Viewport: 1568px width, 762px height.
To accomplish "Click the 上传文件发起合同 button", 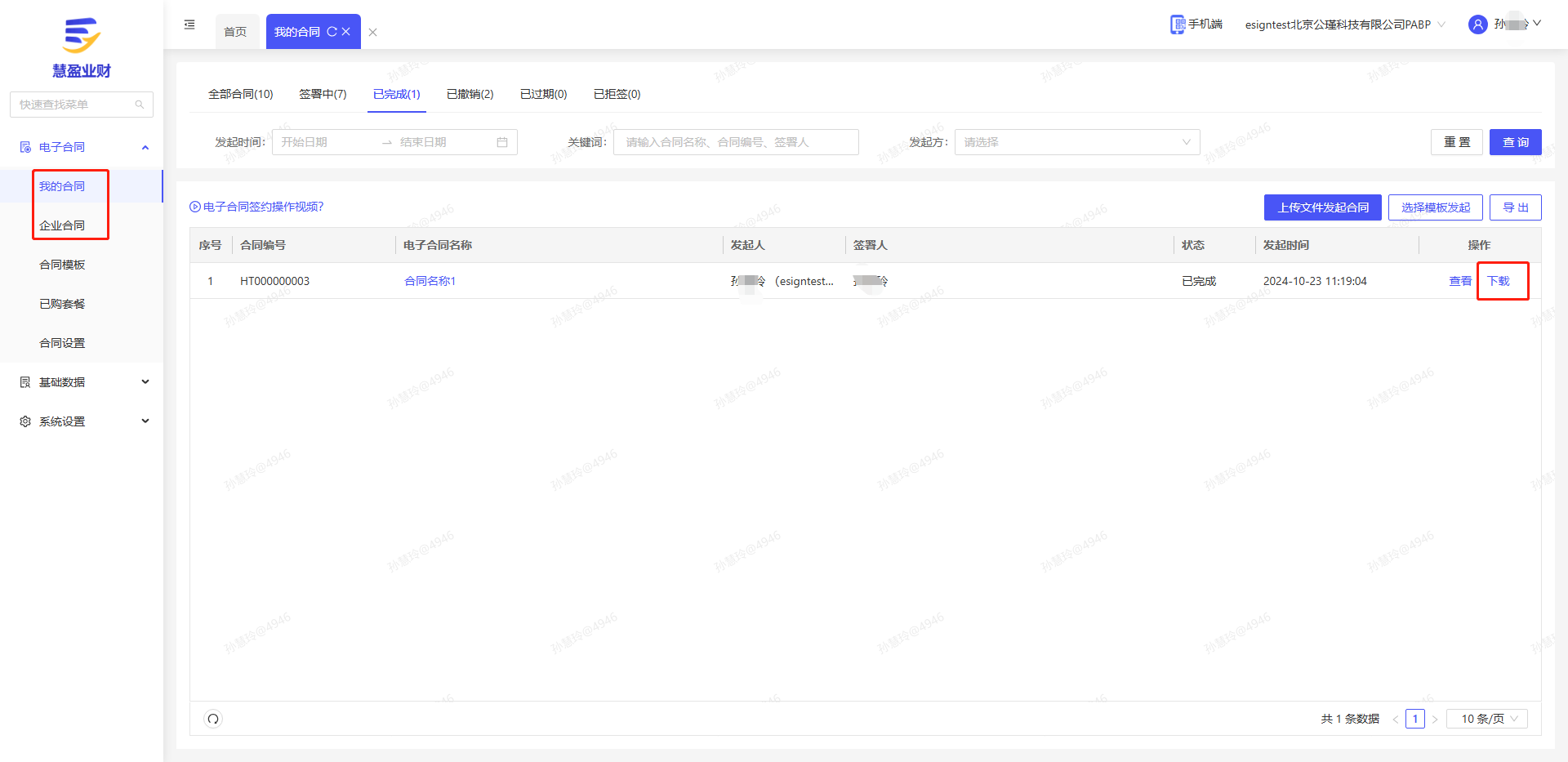I will [x=1322, y=207].
